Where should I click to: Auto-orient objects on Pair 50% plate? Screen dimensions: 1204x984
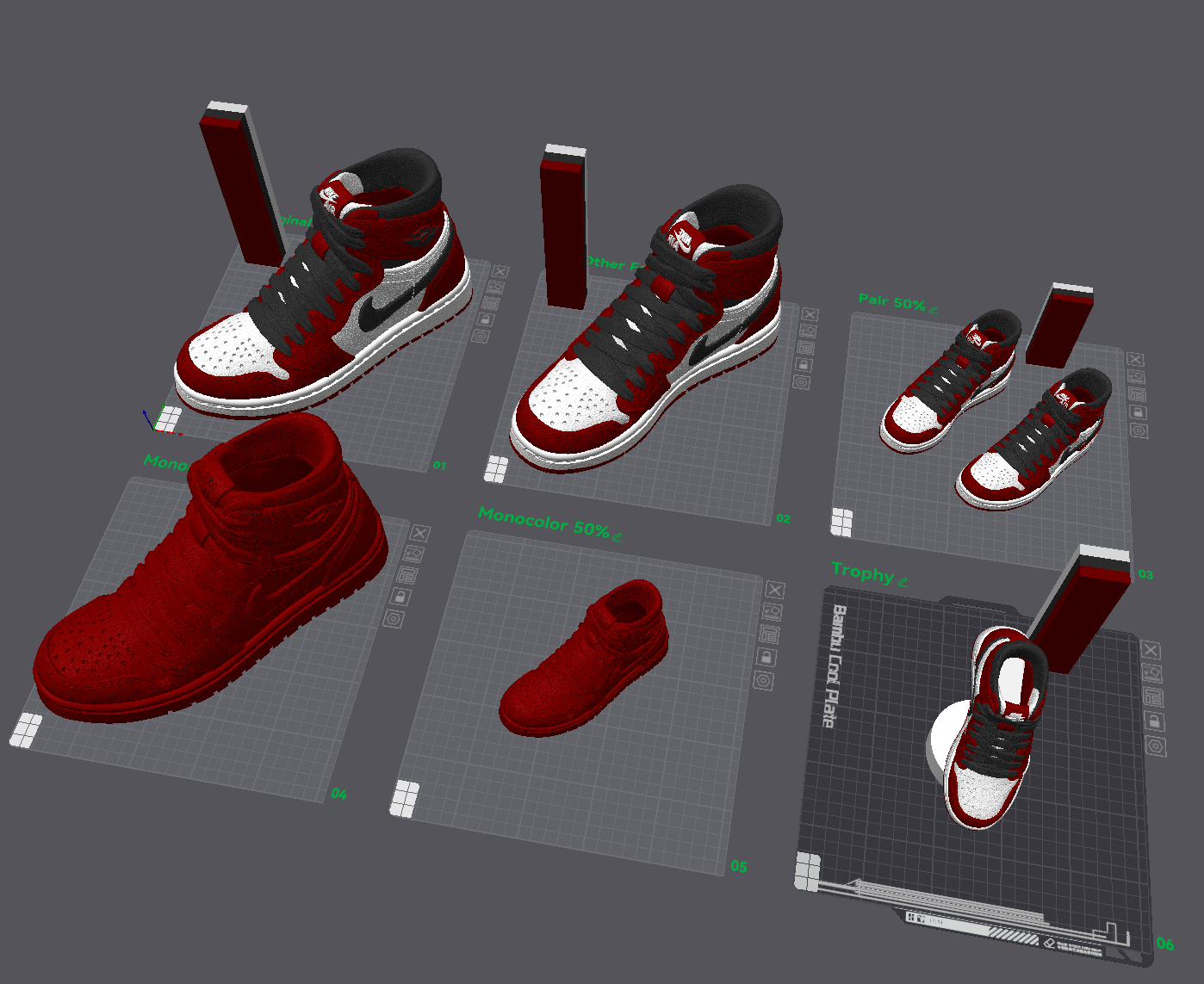pyautogui.click(x=1136, y=377)
